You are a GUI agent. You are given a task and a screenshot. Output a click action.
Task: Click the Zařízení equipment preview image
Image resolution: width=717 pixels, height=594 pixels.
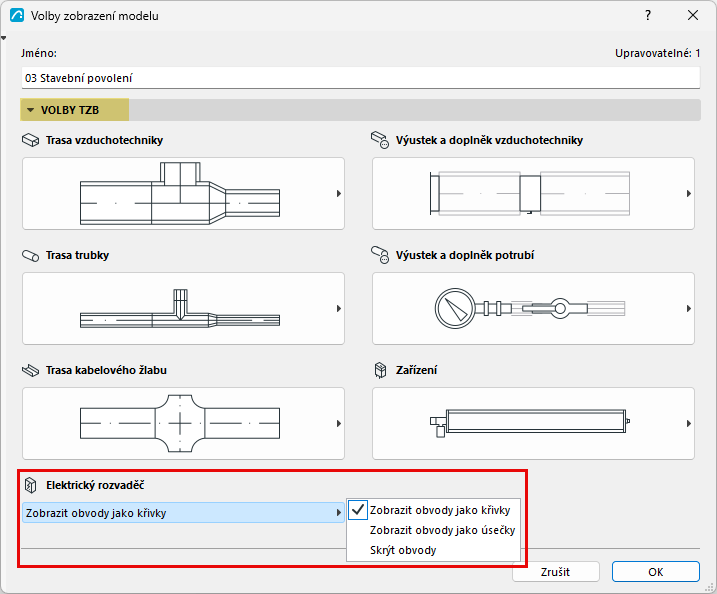click(530, 423)
